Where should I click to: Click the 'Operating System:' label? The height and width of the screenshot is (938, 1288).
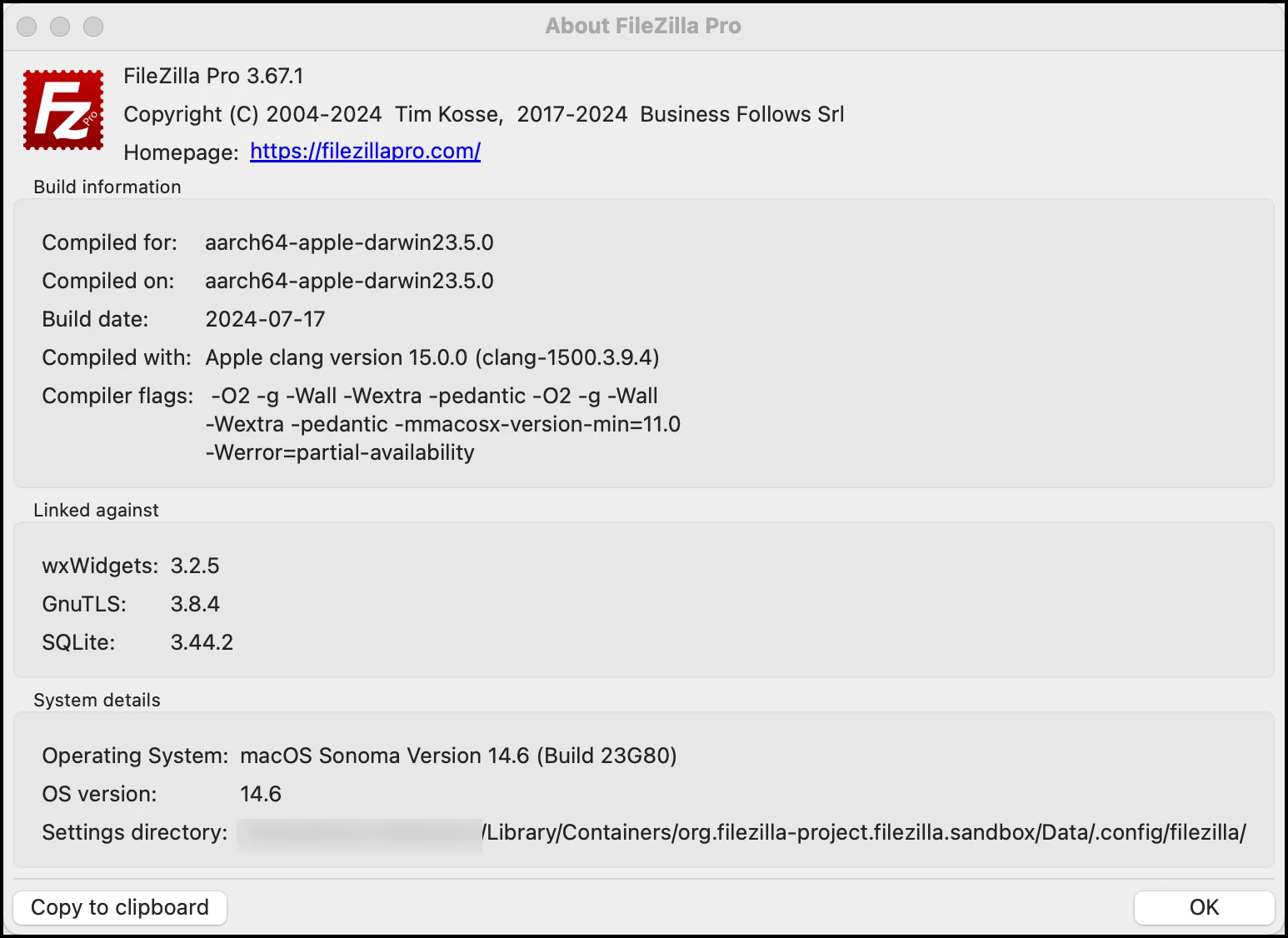click(x=135, y=756)
